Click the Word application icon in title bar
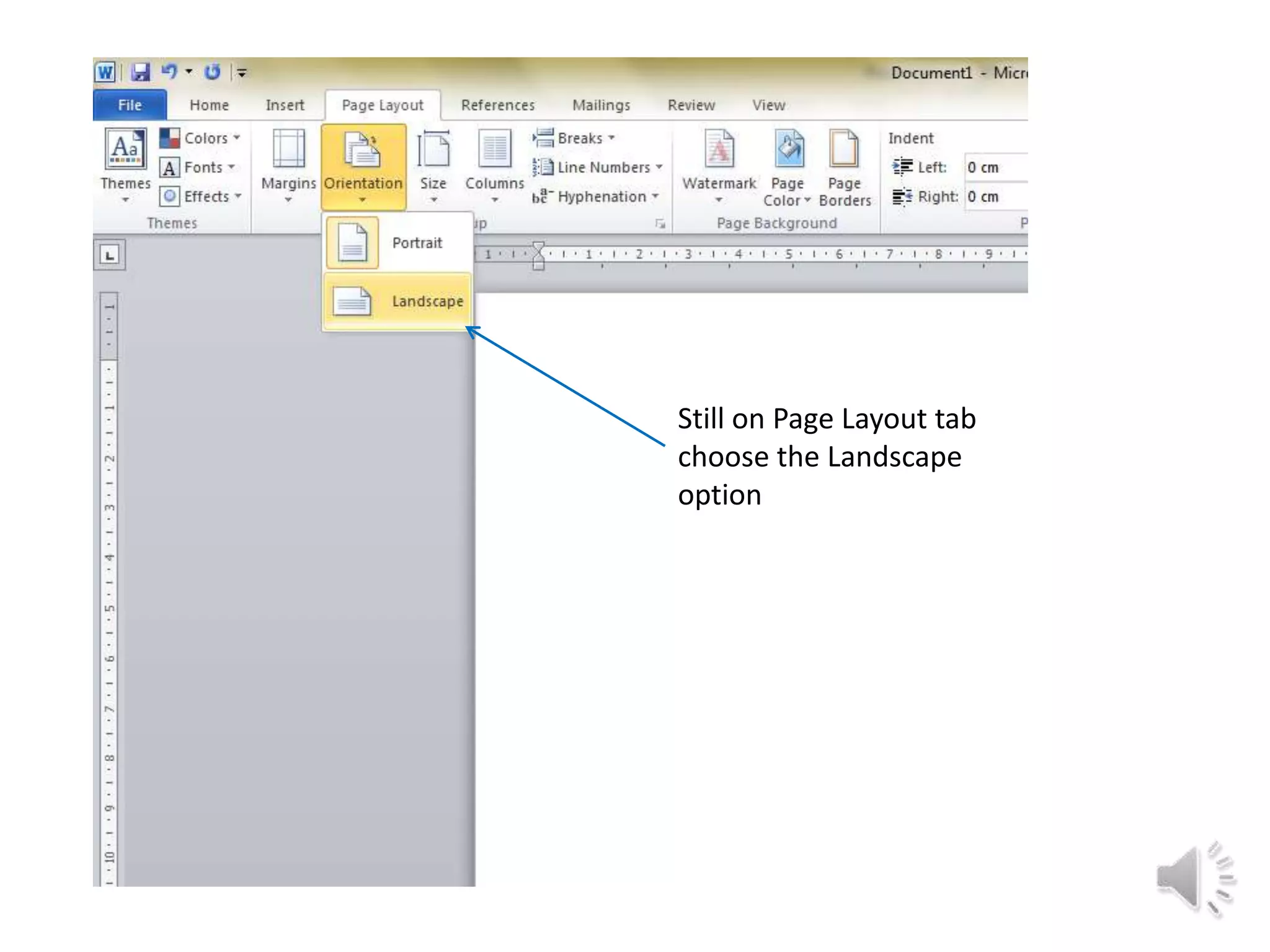1270x952 pixels. tap(105, 73)
